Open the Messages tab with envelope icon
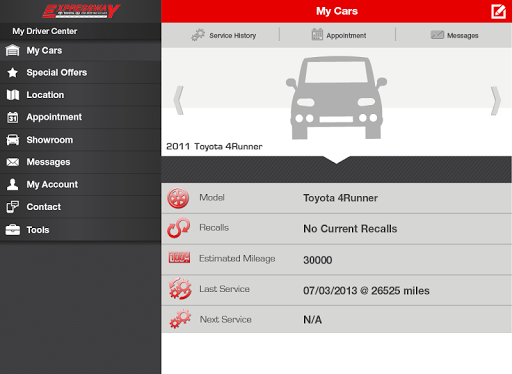 coord(454,35)
